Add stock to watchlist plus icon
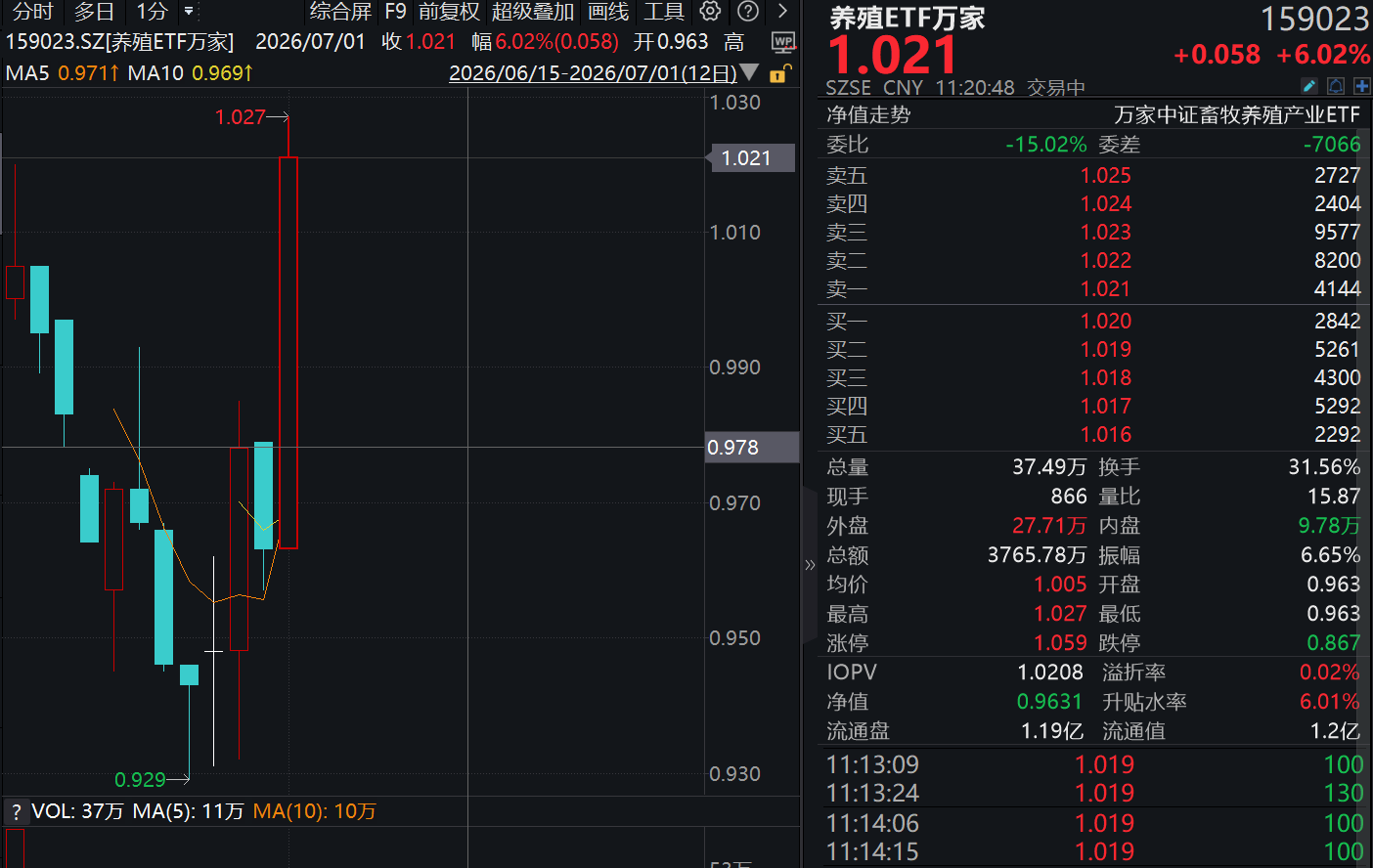 coord(1361,86)
